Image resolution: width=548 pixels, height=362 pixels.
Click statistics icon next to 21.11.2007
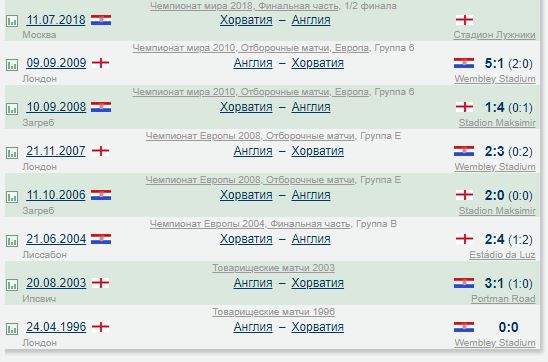(12, 153)
